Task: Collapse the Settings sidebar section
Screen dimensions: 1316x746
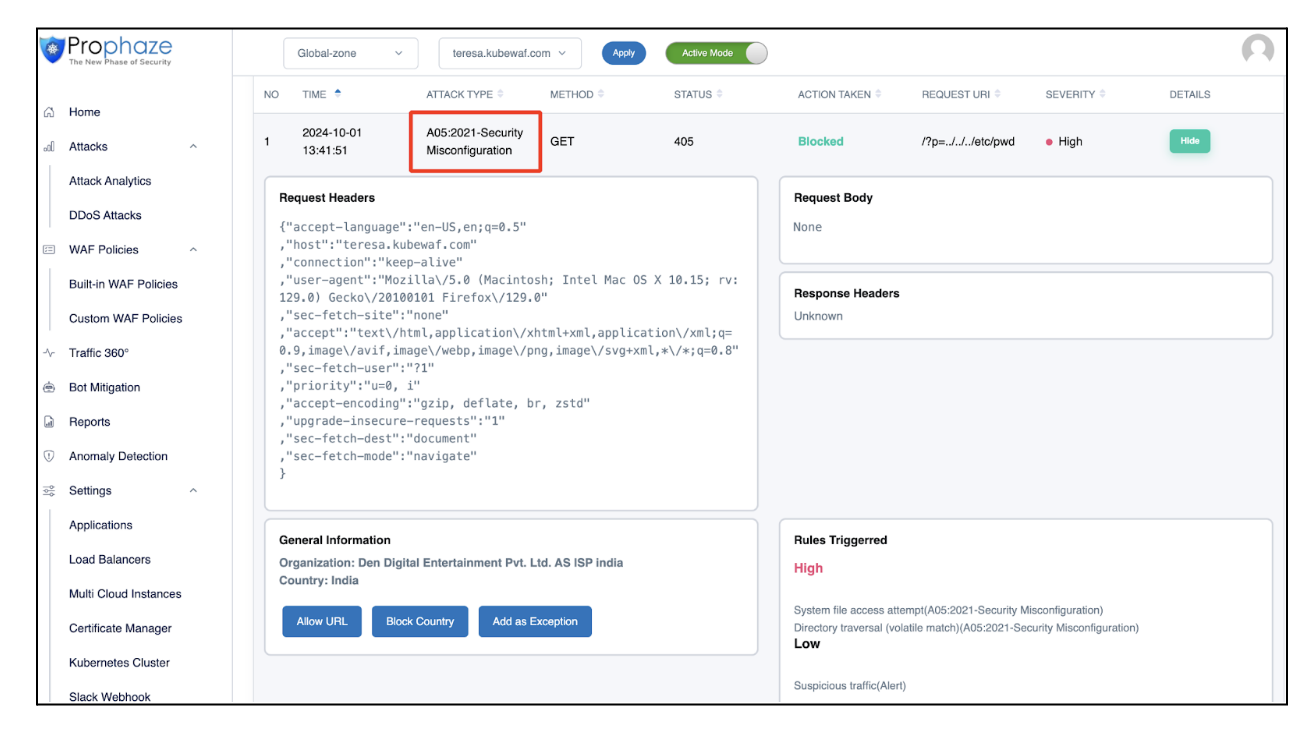Action: (193, 491)
